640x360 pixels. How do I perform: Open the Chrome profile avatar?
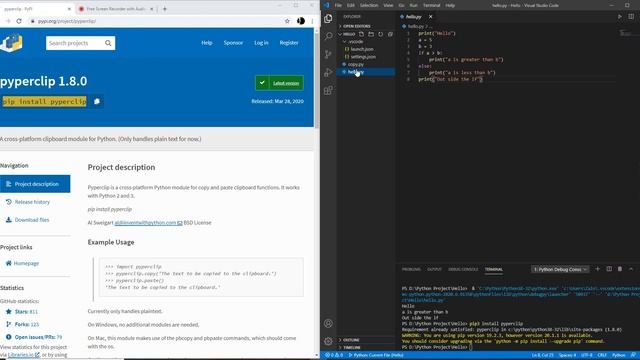tap(301, 21)
